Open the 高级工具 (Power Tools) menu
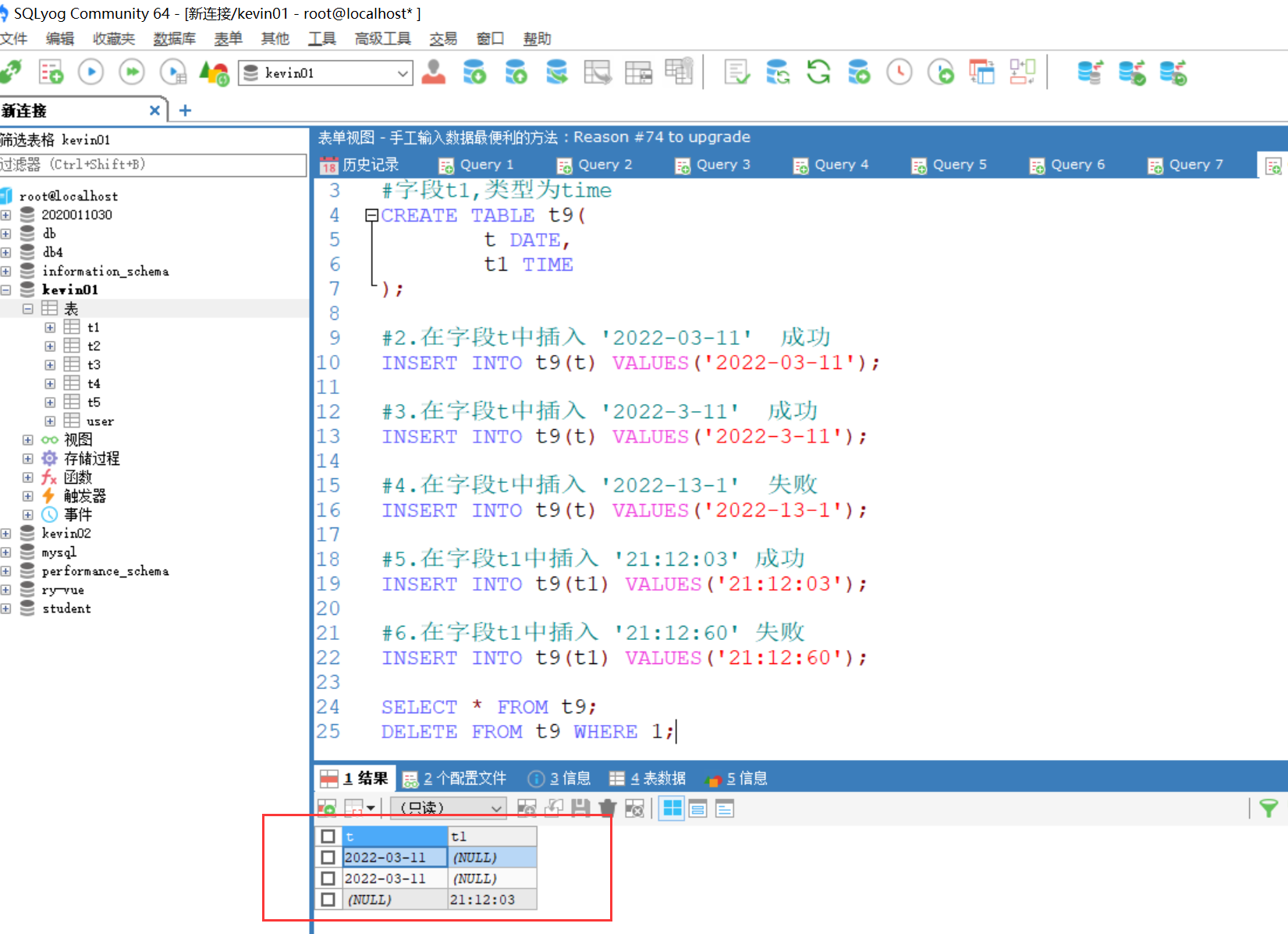The height and width of the screenshot is (934, 1288). (382, 39)
